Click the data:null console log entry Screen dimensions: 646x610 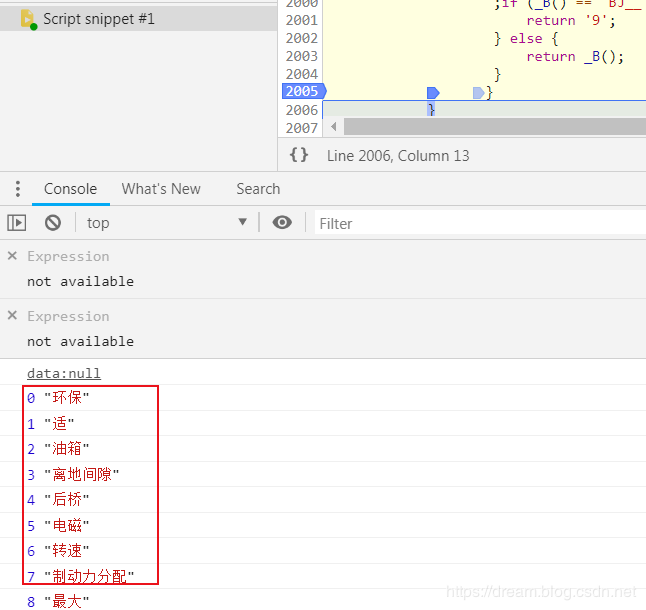pos(64,373)
